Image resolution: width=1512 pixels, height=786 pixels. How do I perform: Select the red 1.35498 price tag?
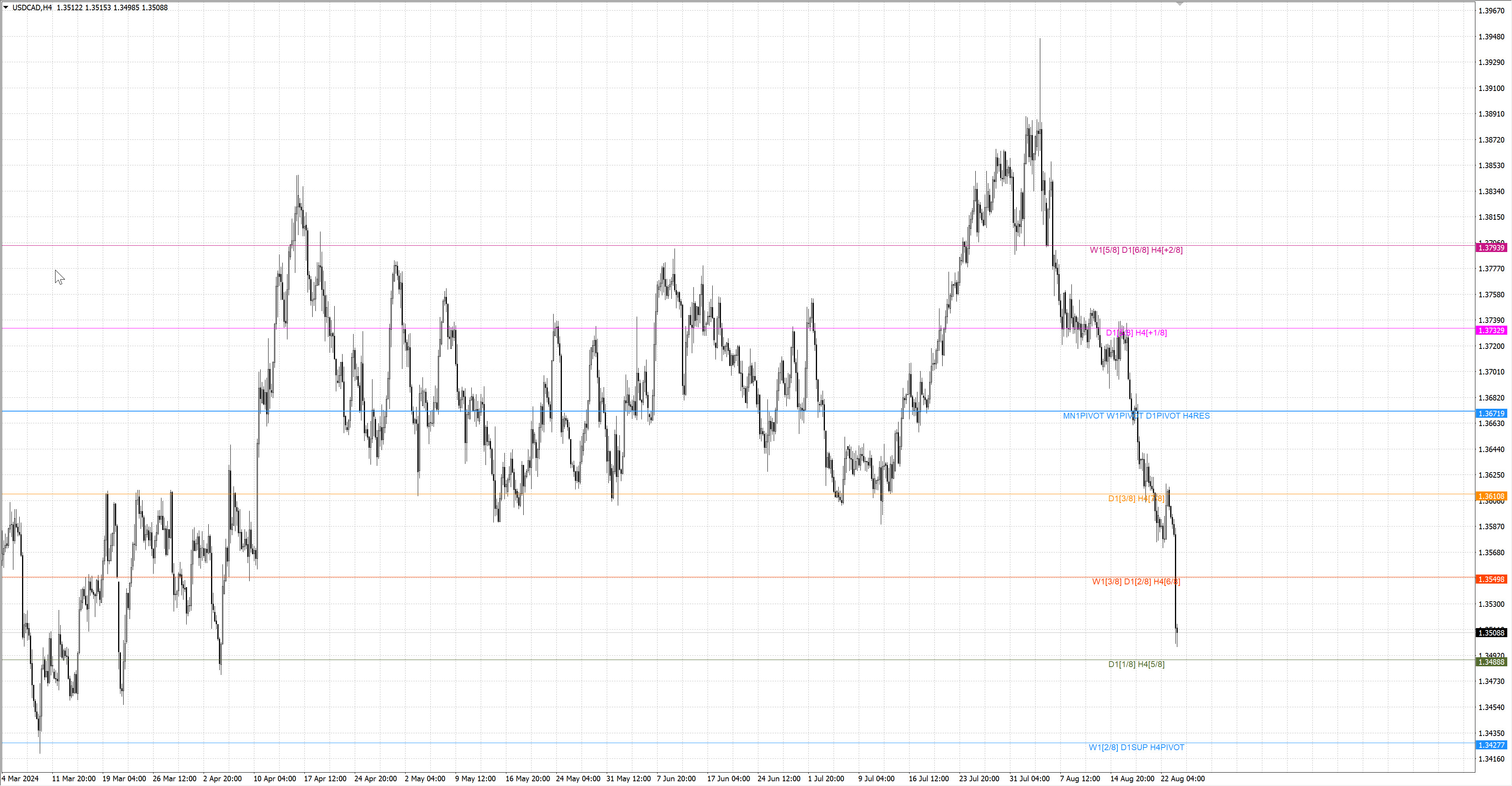(x=1491, y=579)
